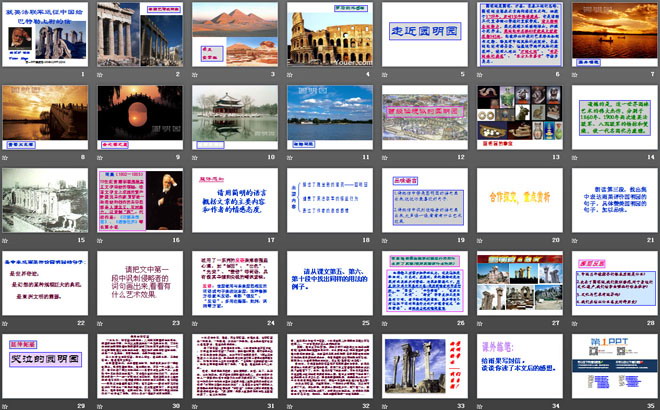The width and height of the screenshot is (660, 410).
Task: Select slide 10 snowy pavilion photo
Action: tap(235, 117)
